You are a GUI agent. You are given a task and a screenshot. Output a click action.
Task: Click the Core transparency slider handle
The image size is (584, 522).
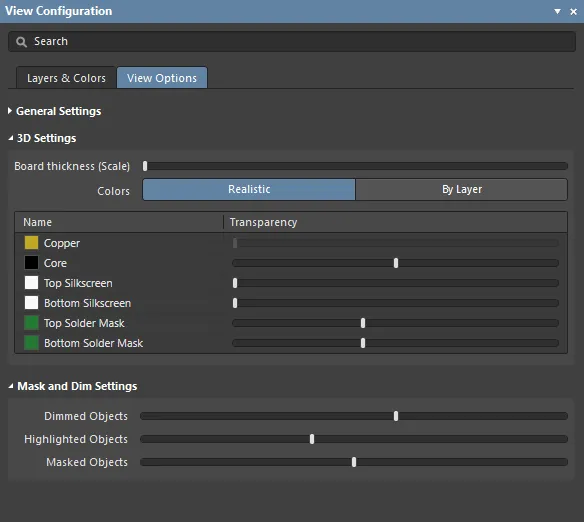coord(396,263)
